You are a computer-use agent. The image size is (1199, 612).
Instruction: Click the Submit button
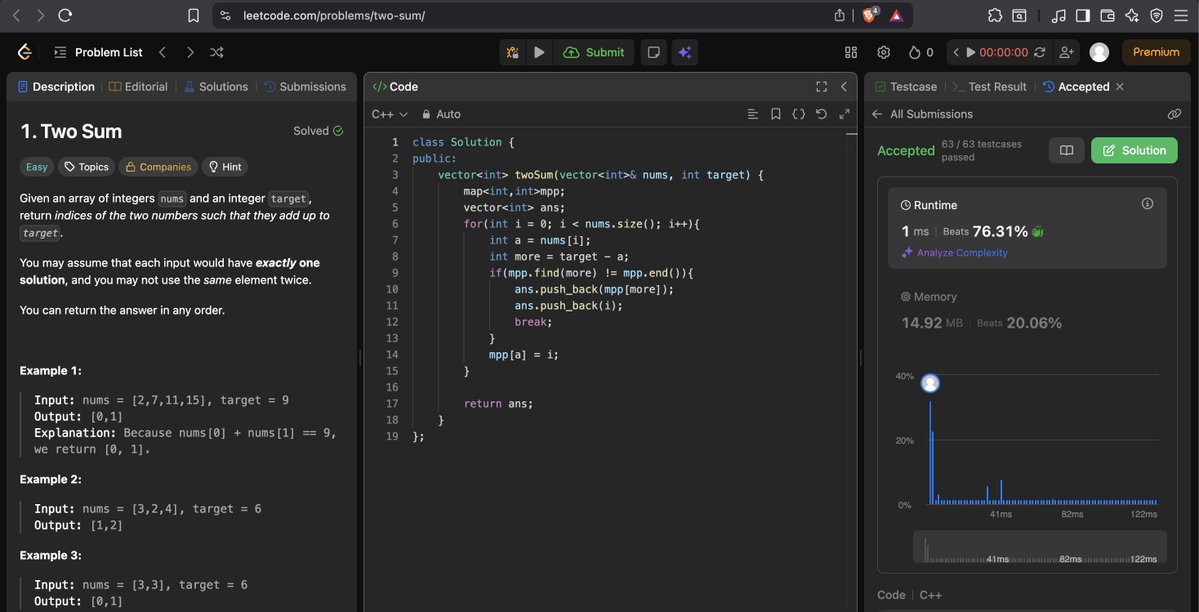[594, 51]
